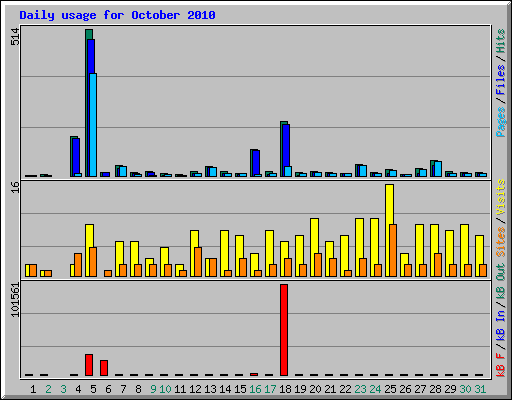The height and width of the screenshot is (400, 512).
Task: Click day label '4' on the x-axis
Action: point(78,389)
